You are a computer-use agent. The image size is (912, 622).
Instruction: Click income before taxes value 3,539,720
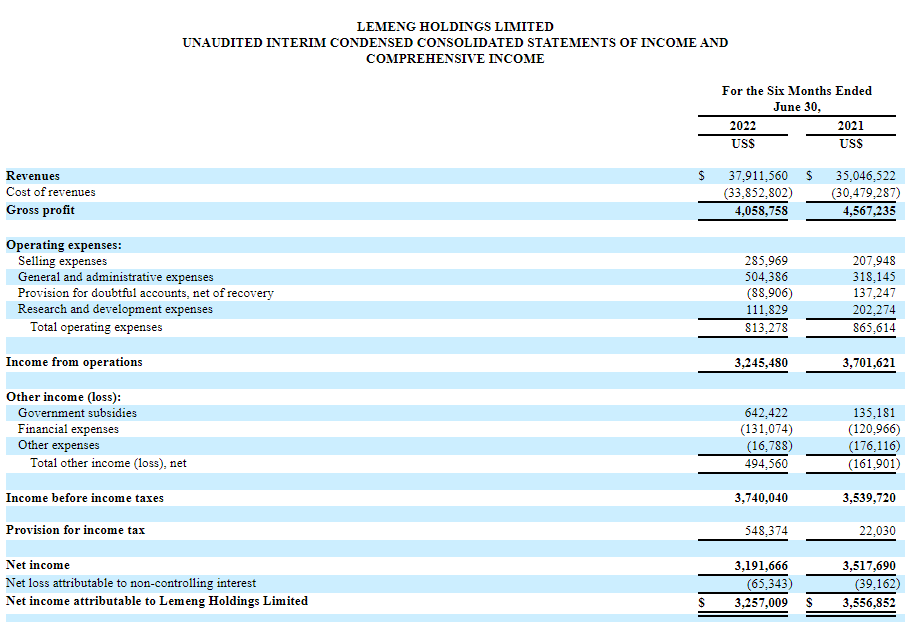tap(869, 498)
